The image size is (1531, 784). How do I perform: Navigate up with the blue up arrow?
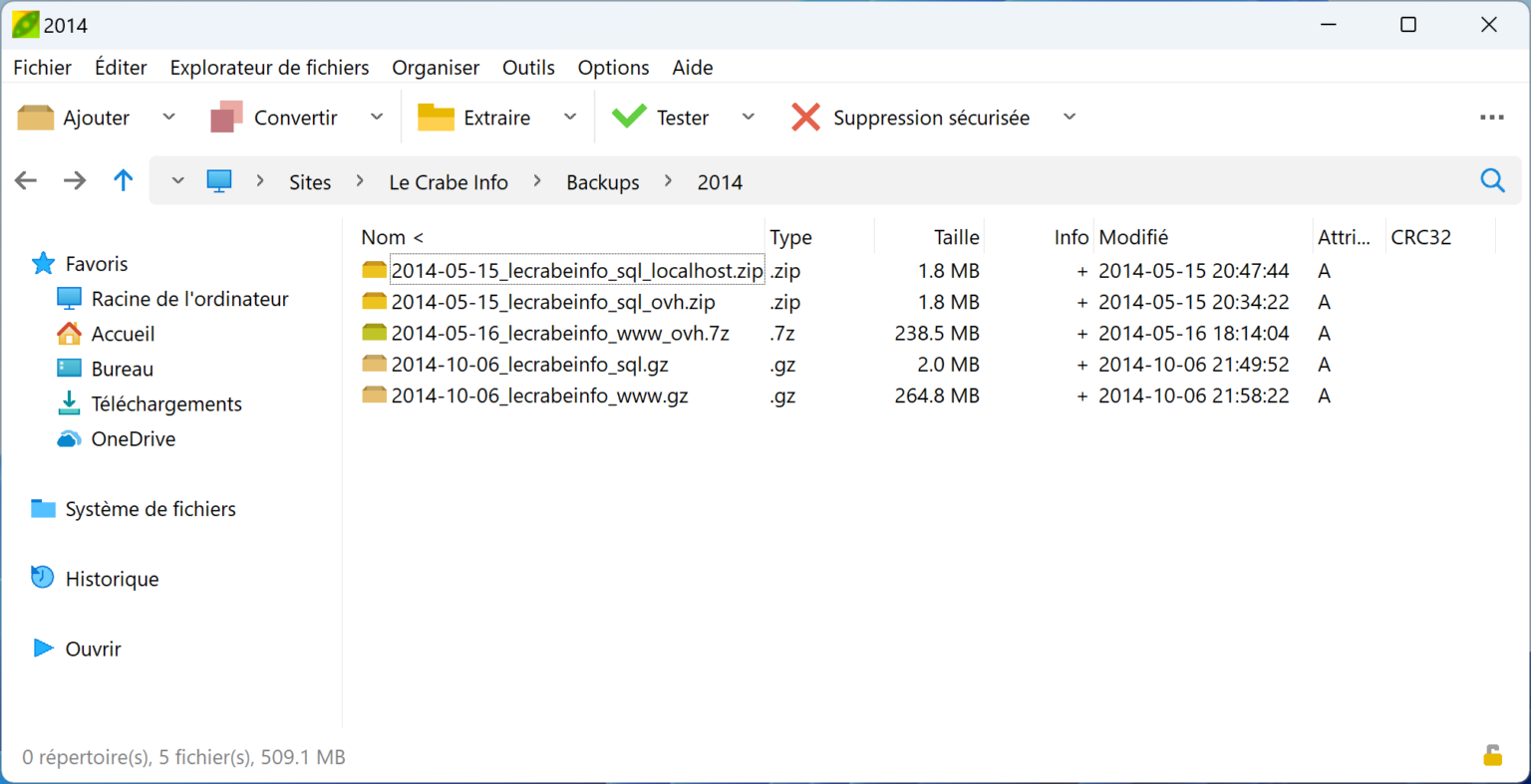[x=123, y=180]
